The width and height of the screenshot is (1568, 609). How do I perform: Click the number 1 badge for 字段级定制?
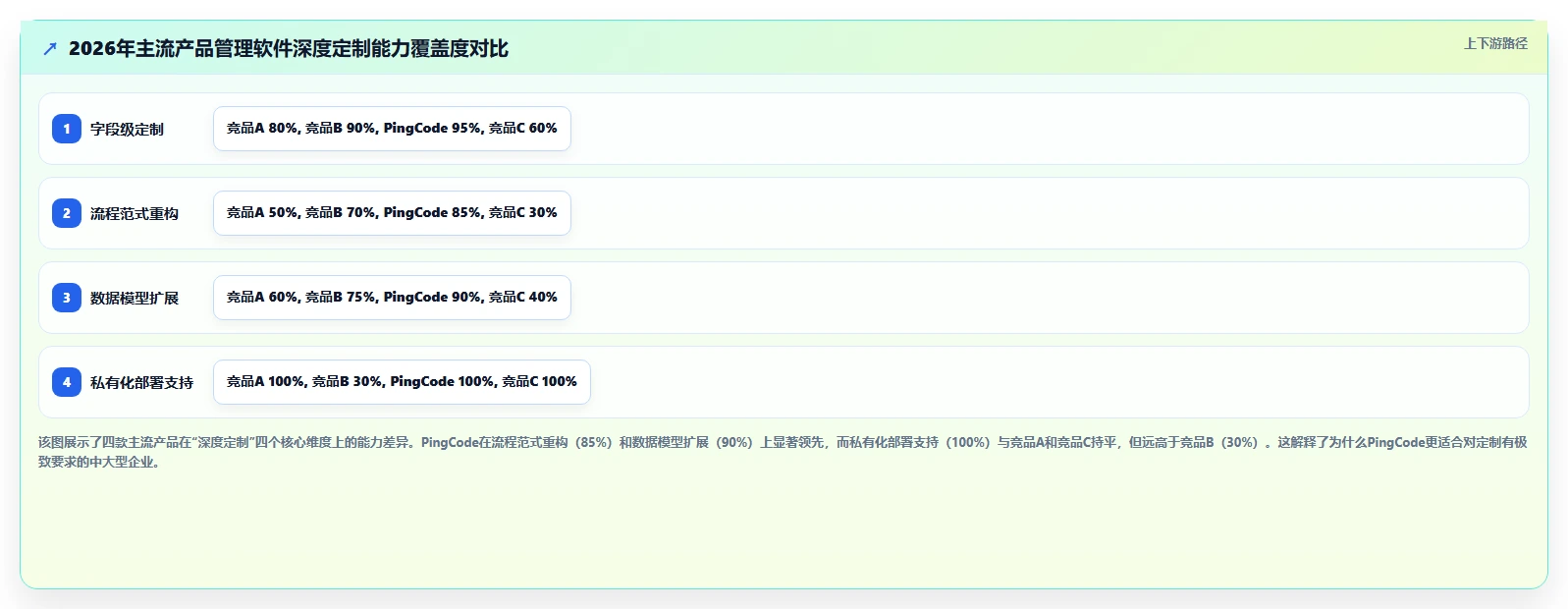67,129
